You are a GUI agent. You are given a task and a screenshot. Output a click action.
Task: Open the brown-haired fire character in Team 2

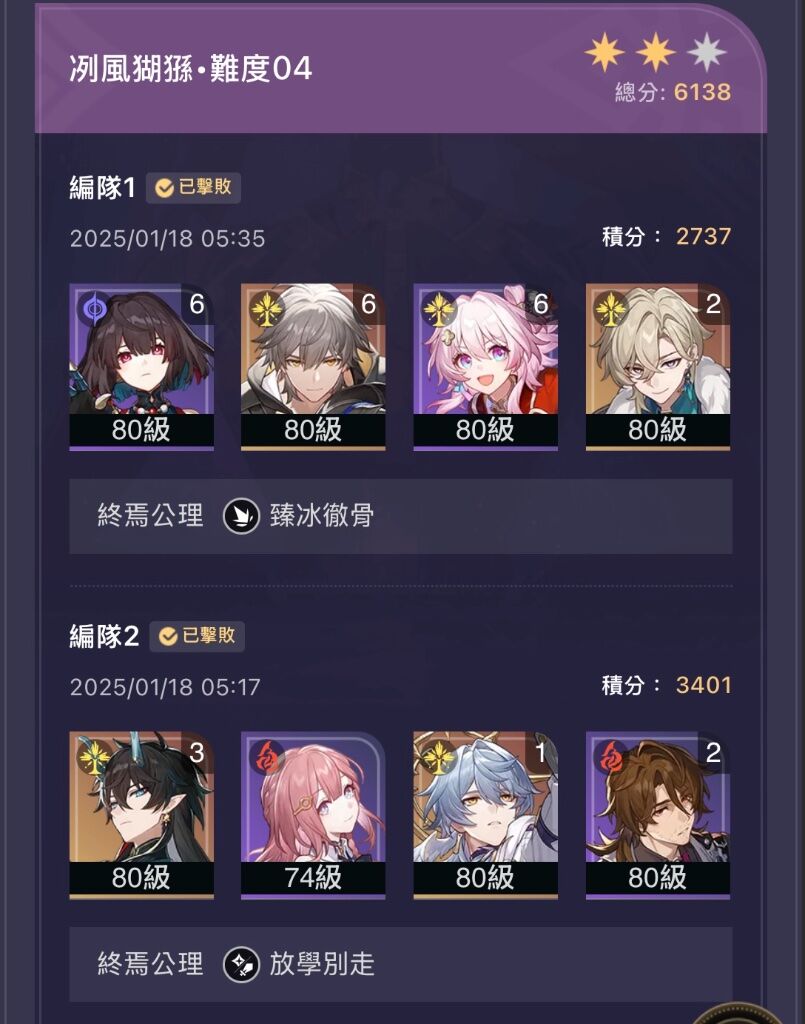click(x=658, y=815)
